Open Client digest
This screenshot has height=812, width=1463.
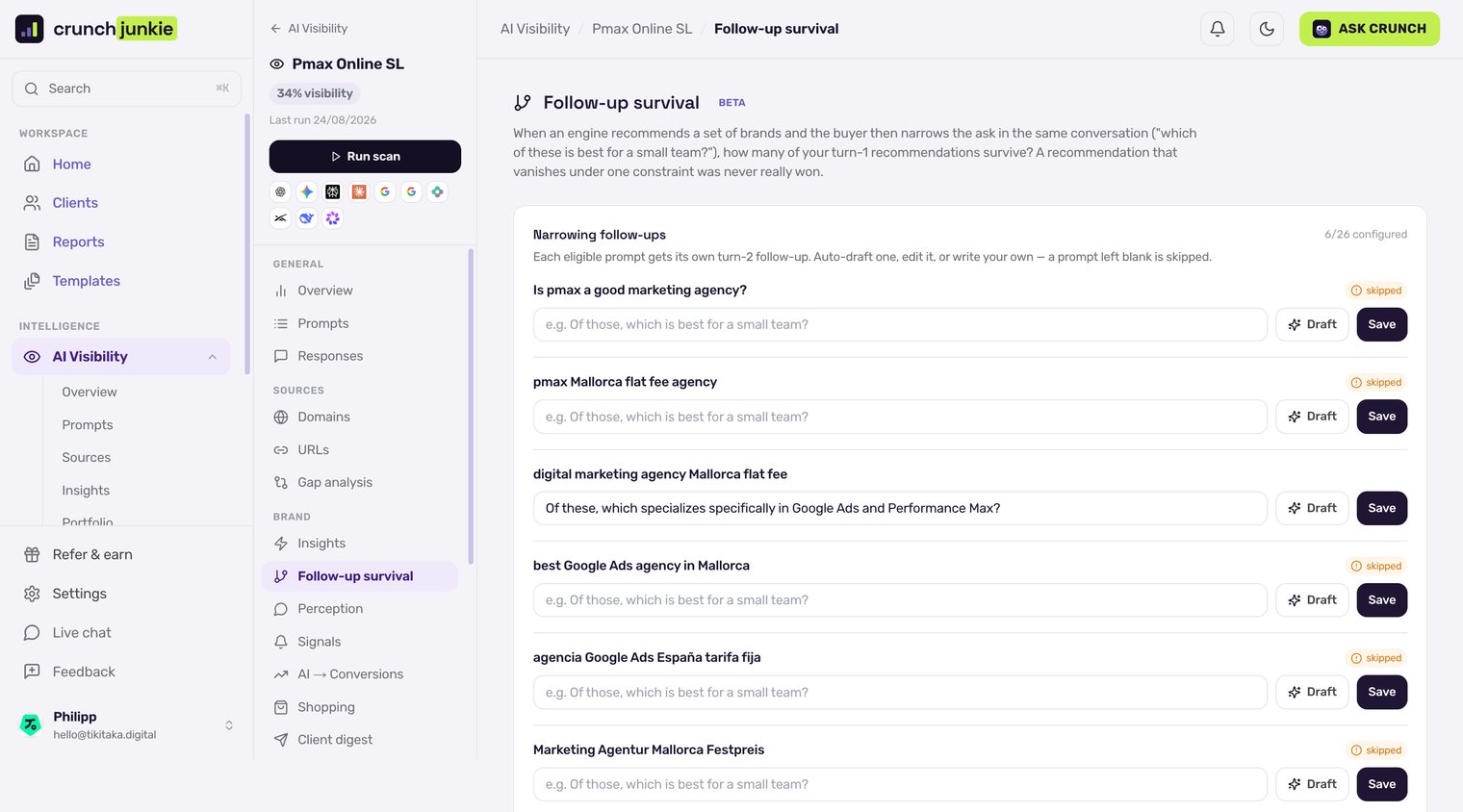359,740
